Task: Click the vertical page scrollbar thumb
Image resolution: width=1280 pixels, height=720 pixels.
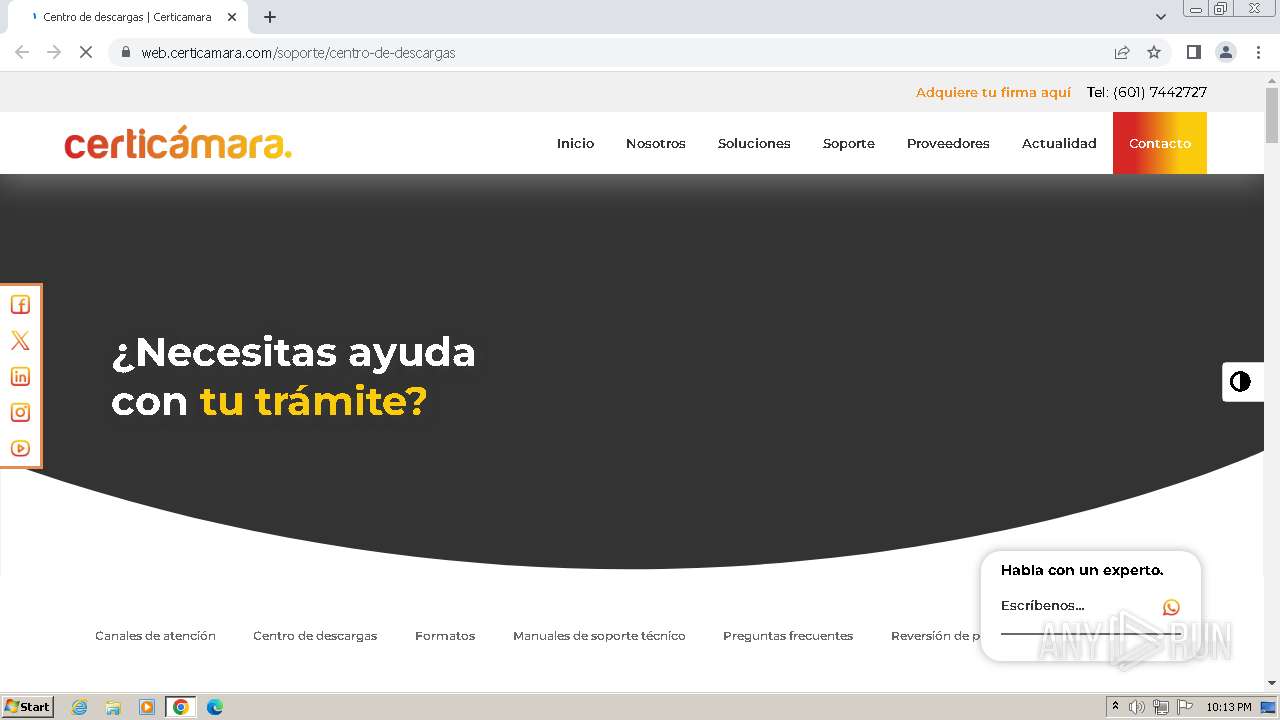Action: (1272, 115)
